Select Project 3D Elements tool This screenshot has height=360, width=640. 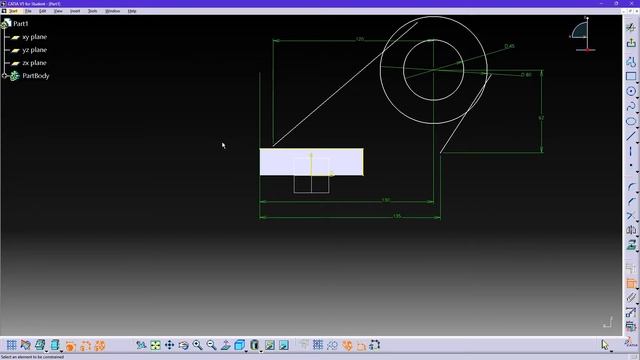631,245
